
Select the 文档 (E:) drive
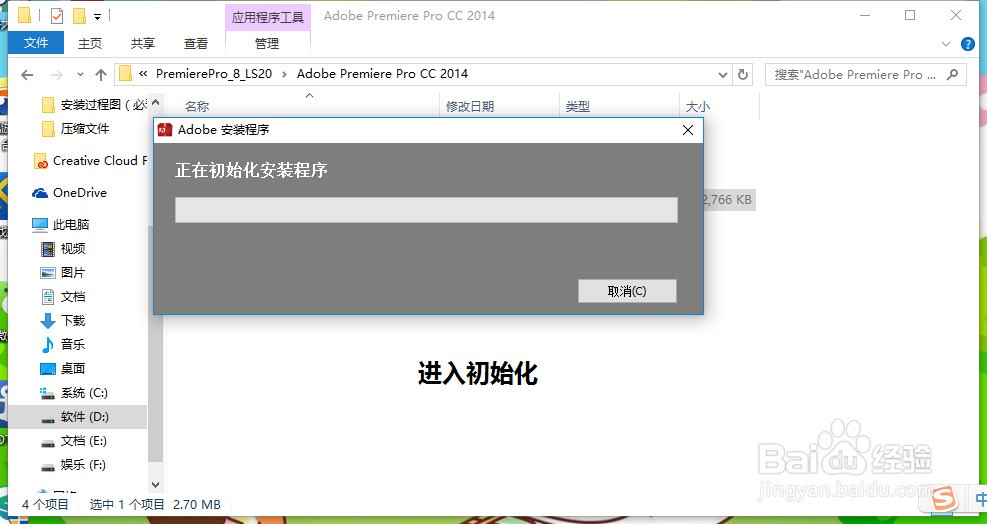[x=74, y=441]
